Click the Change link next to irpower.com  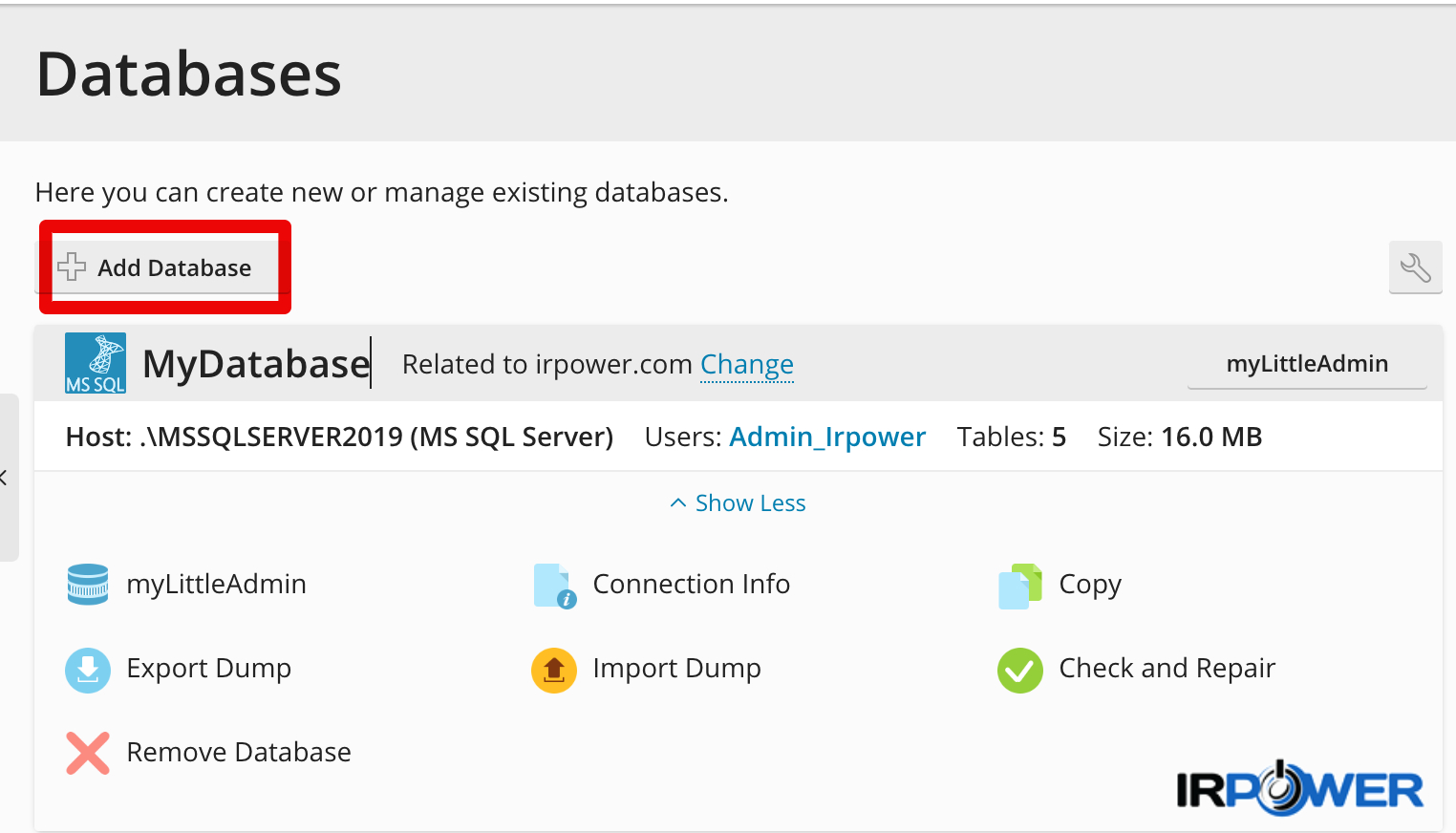pyautogui.click(x=747, y=364)
